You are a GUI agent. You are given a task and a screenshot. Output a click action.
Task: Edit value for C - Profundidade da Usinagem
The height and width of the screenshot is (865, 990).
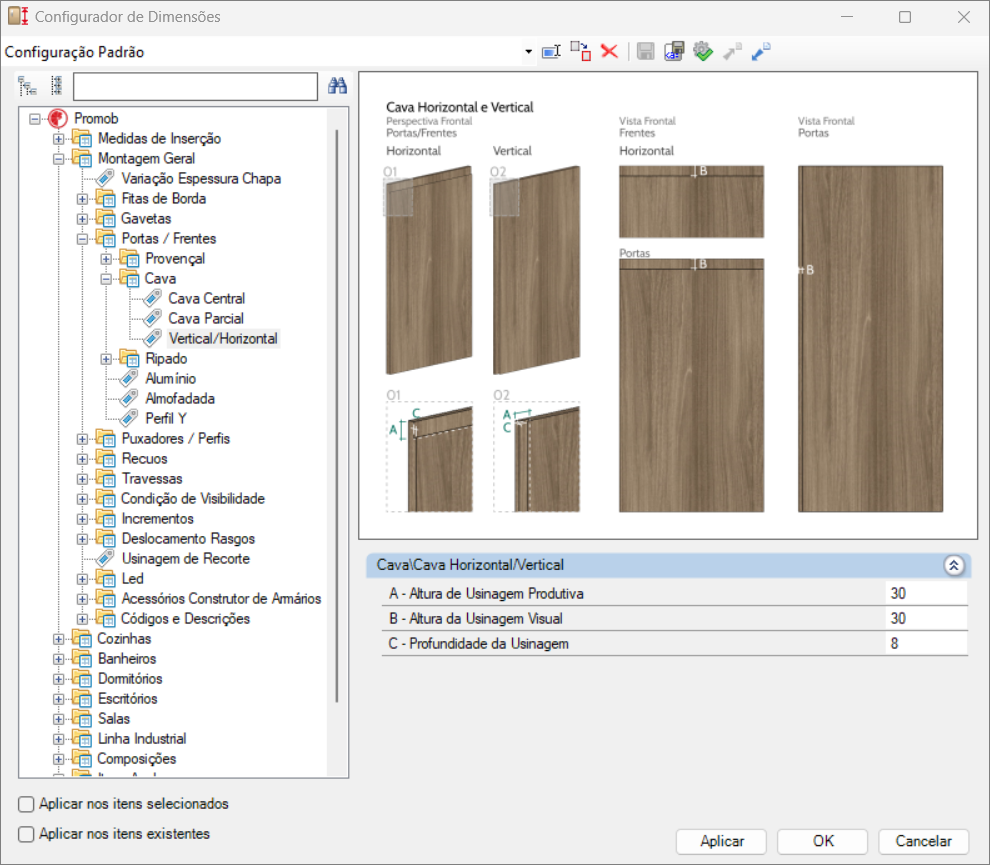926,643
